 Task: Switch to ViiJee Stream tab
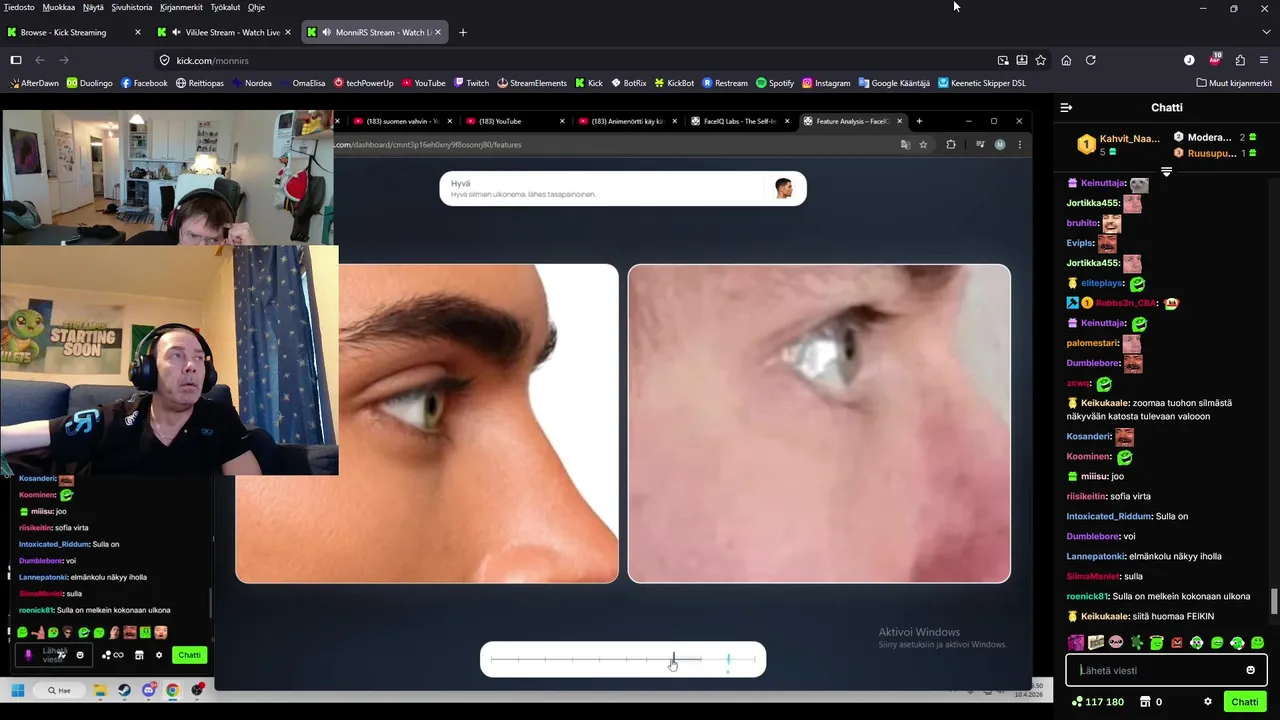[x=225, y=32]
